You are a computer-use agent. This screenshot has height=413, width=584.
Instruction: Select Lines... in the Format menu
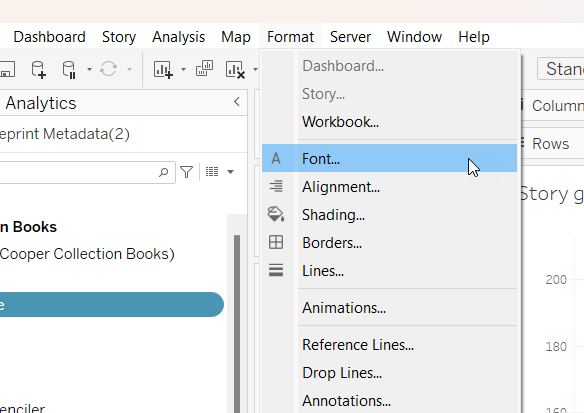(x=389, y=271)
